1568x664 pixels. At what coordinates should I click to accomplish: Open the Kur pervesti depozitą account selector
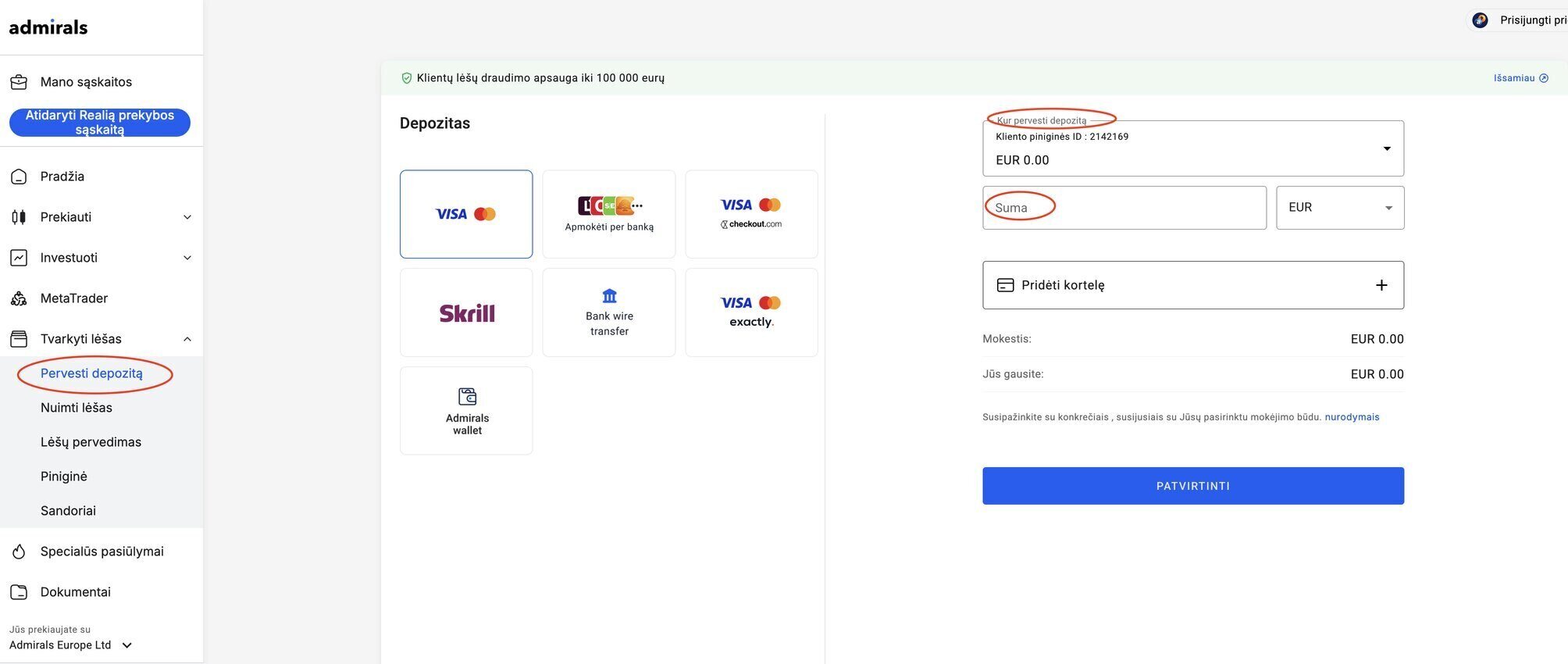[1193, 148]
